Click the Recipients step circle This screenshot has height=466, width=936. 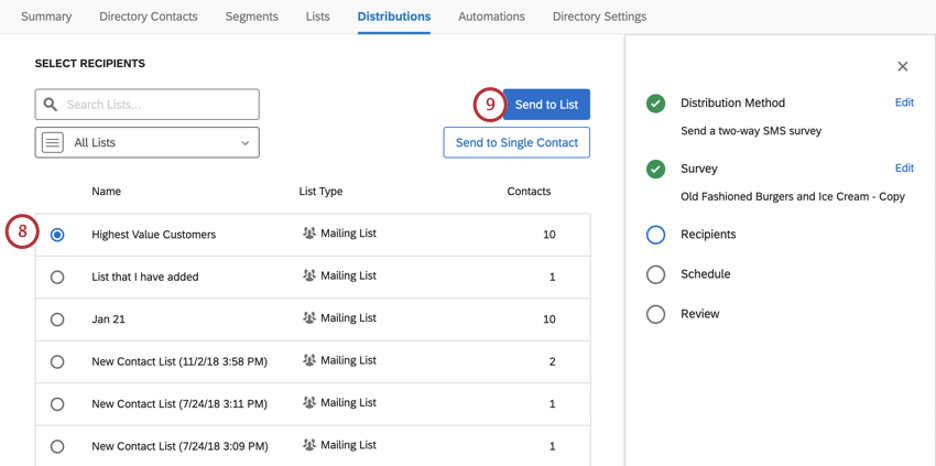(655, 235)
